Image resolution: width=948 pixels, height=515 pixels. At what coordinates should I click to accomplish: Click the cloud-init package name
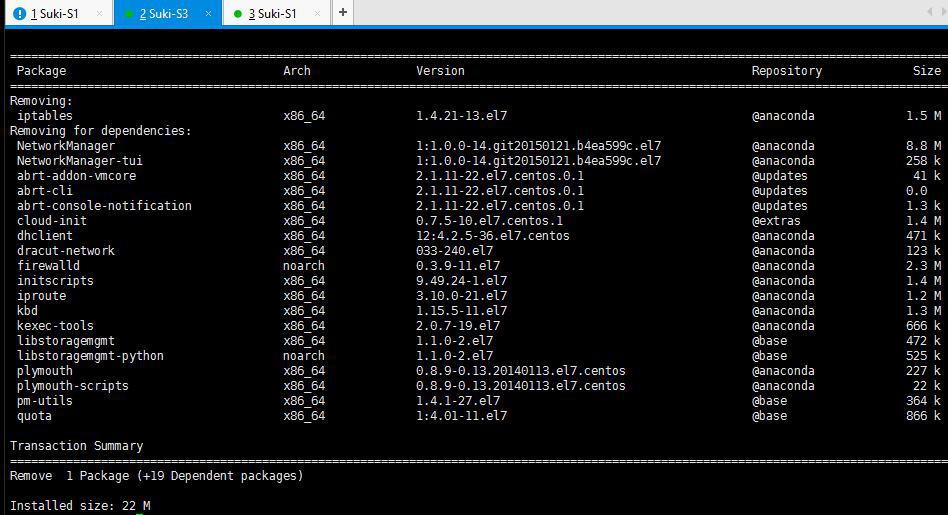coord(51,221)
